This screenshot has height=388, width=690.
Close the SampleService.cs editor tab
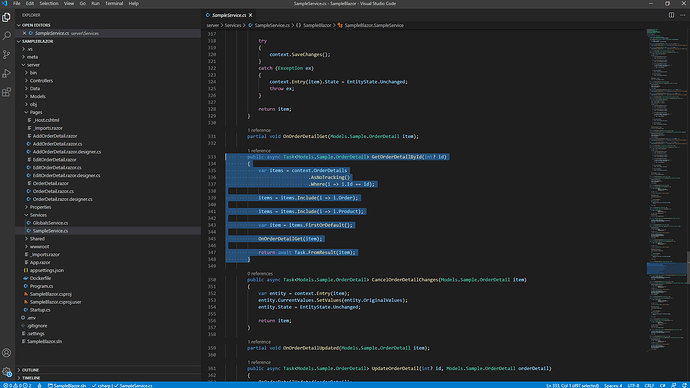250,15
